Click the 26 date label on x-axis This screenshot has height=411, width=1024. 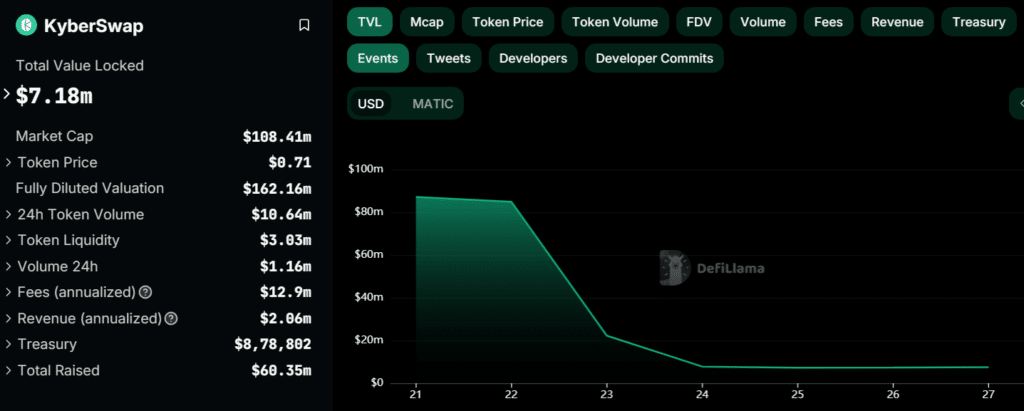tap(893, 395)
